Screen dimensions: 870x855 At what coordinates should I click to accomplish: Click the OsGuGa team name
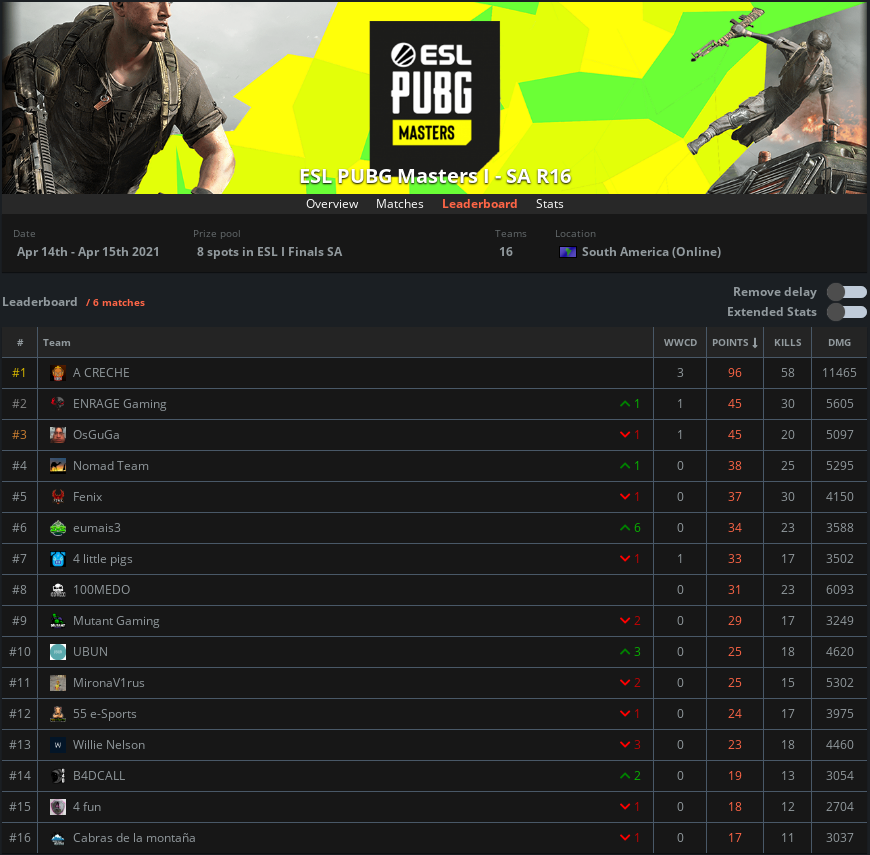[96, 434]
